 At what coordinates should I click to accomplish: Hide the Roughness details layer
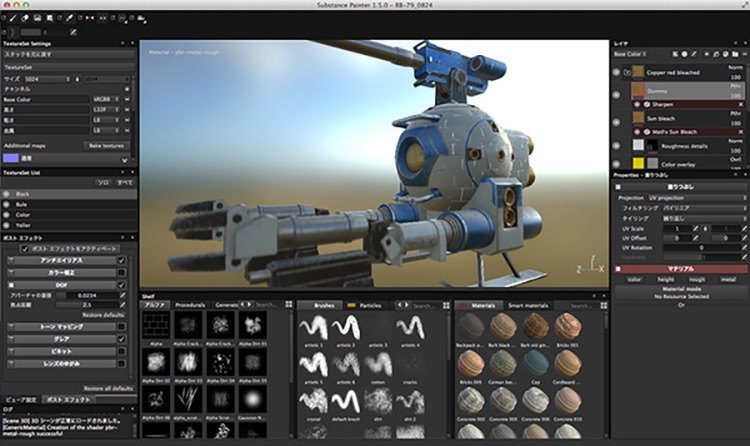[x=616, y=145]
